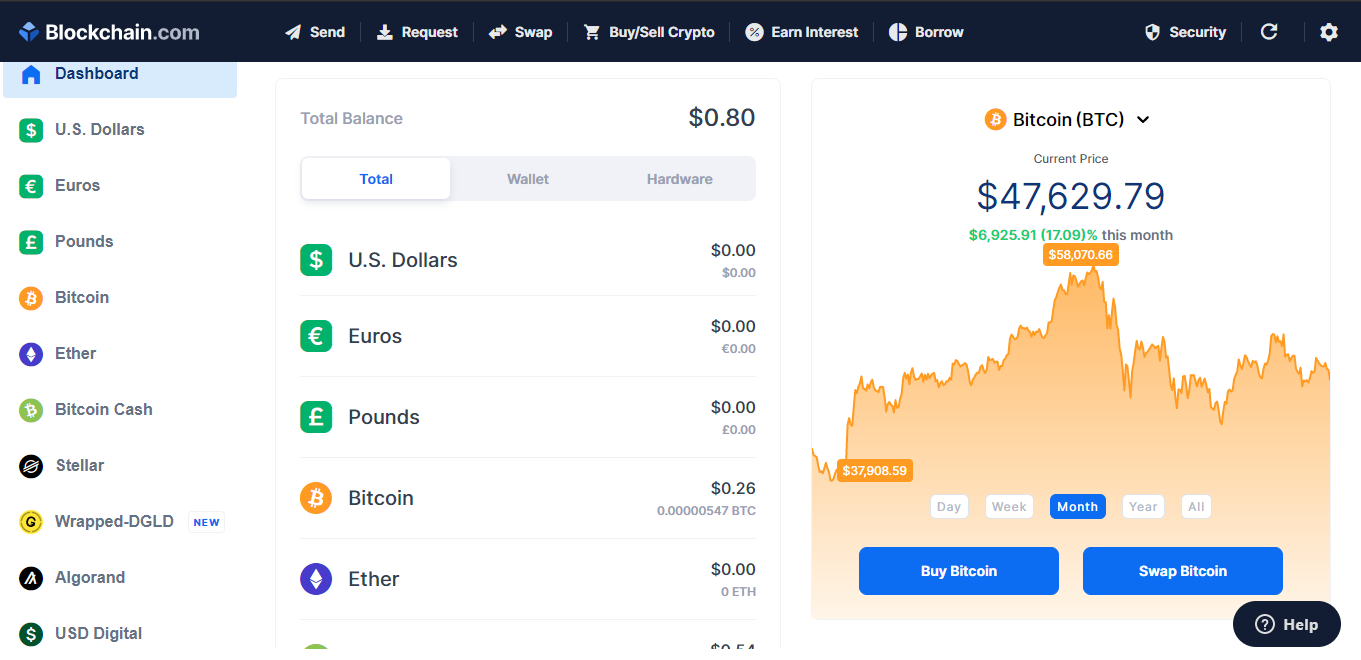The width and height of the screenshot is (1361, 660).
Task: Click the Security shield icon
Action: tap(1153, 32)
